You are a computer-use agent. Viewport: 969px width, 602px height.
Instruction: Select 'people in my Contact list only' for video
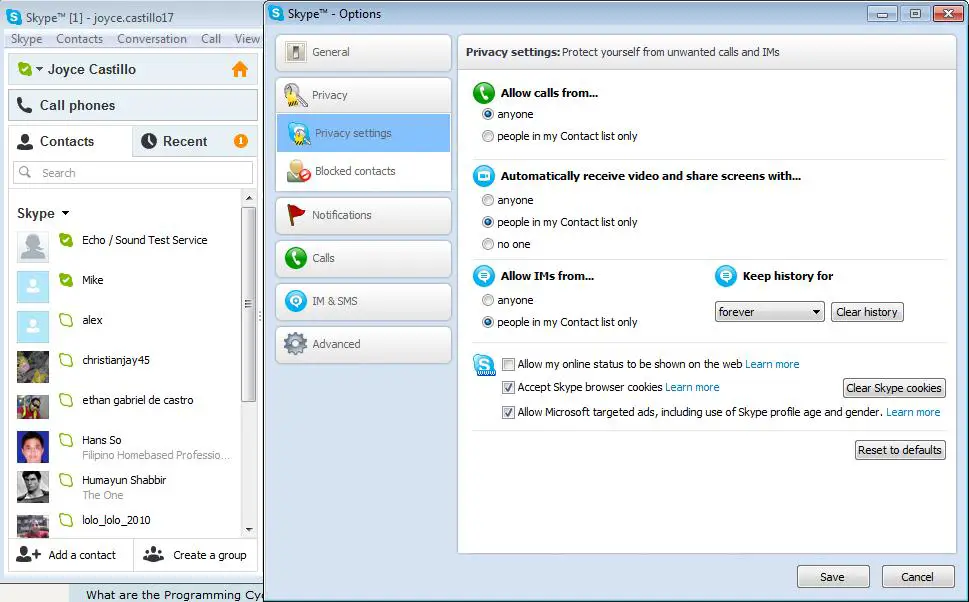tap(488, 222)
